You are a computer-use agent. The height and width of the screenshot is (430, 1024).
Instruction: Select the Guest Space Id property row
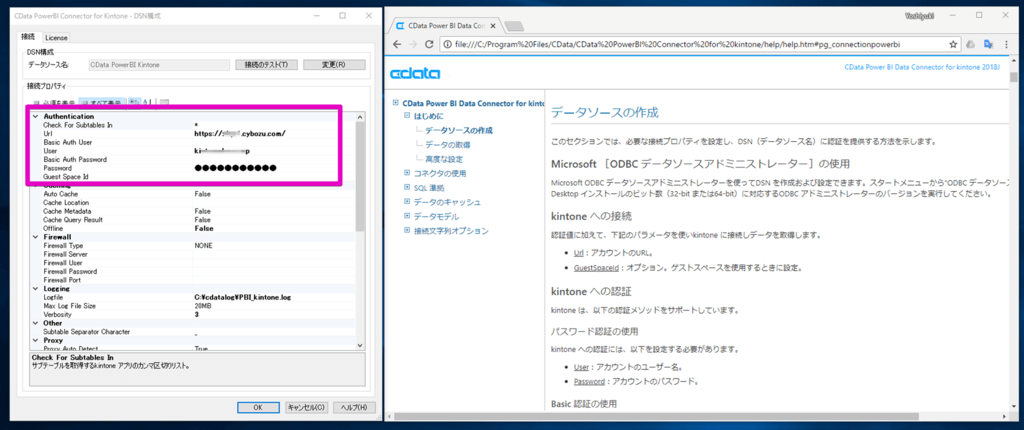pyautogui.click(x=193, y=176)
